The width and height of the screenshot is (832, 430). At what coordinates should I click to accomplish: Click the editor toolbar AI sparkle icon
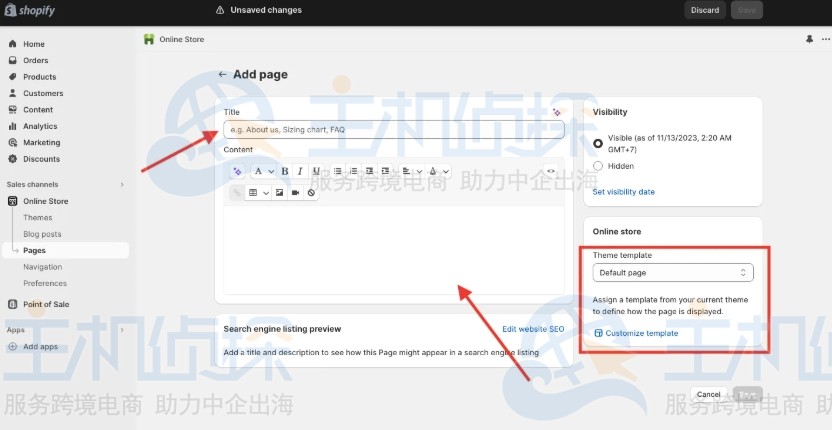[237, 171]
